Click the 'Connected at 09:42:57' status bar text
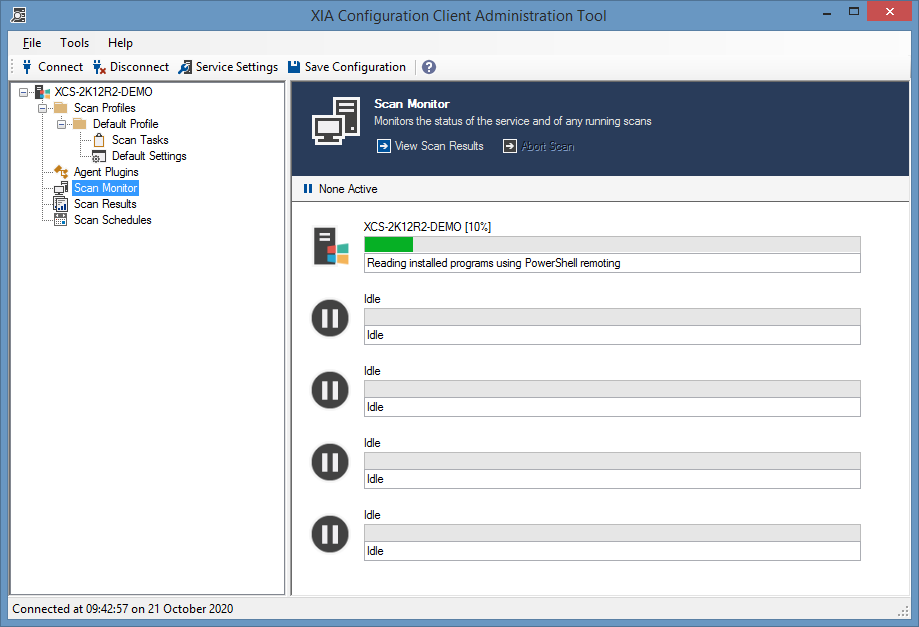Image resolution: width=919 pixels, height=627 pixels. 122,609
